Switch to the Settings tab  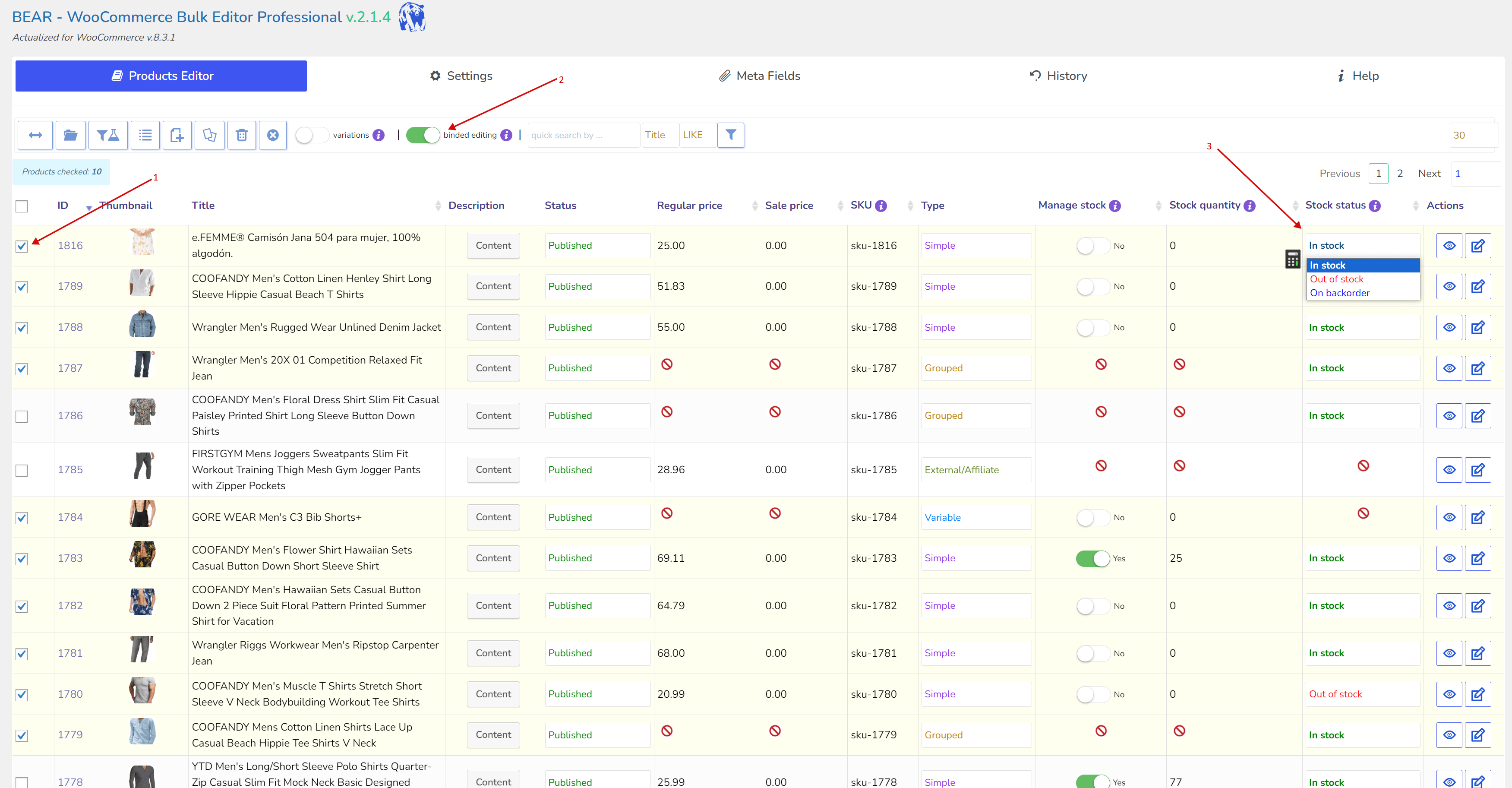click(x=461, y=76)
